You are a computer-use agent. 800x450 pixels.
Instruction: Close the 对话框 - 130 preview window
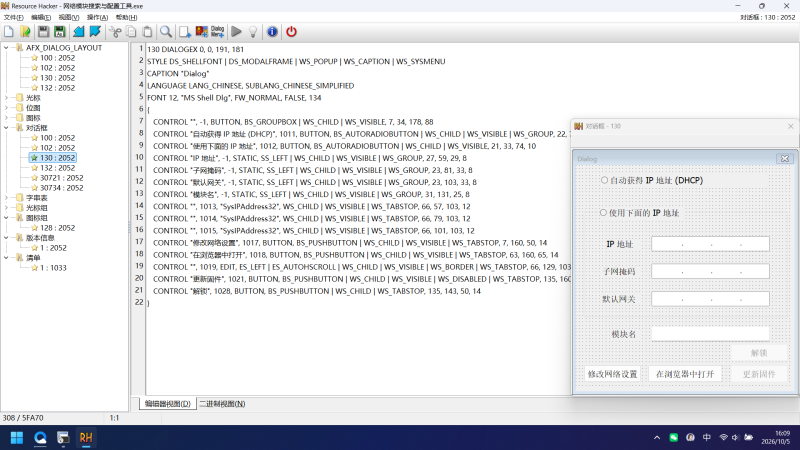(790, 126)
